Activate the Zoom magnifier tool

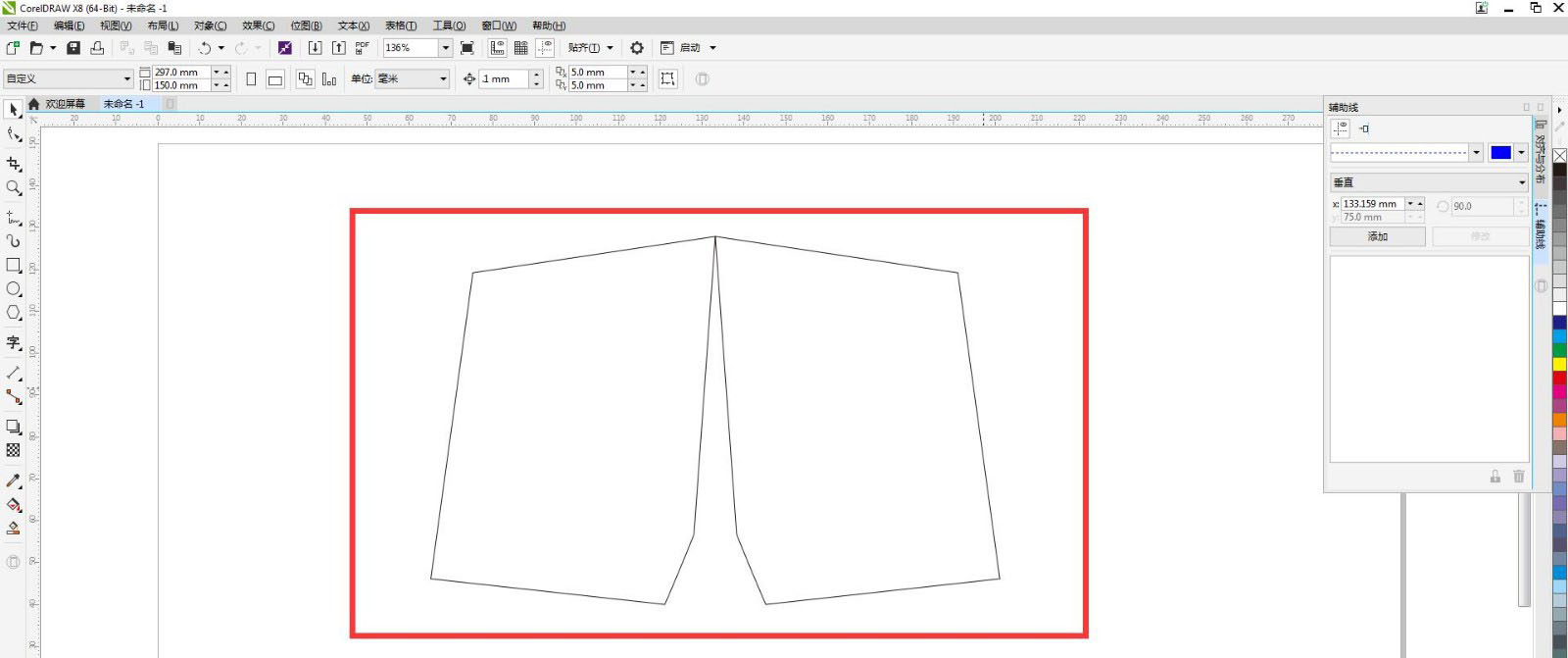pos(14,188)
